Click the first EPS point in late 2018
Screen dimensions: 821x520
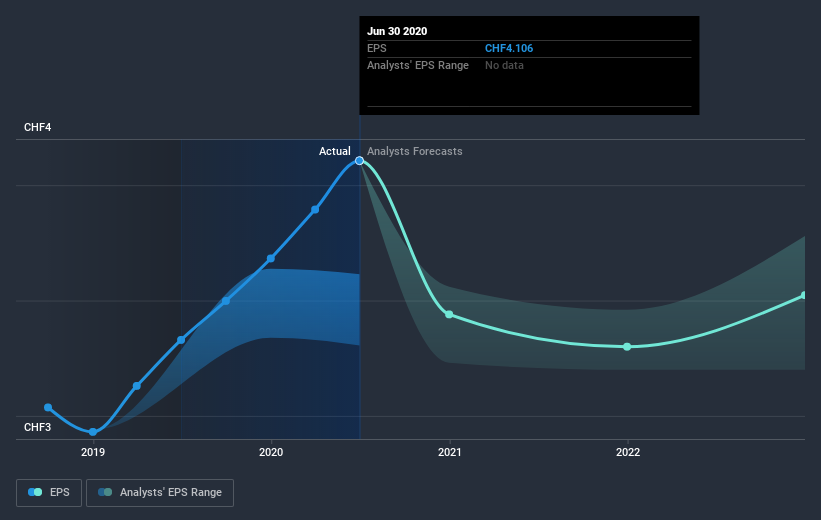point(48,407)
